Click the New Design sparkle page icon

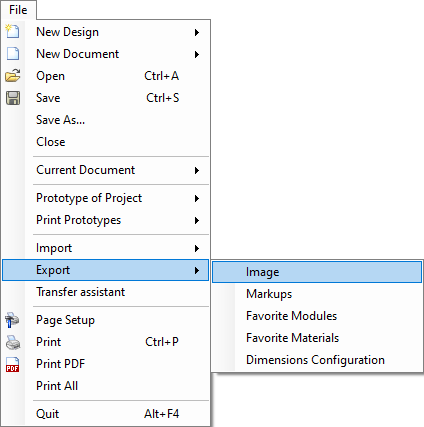coord(13,31)
